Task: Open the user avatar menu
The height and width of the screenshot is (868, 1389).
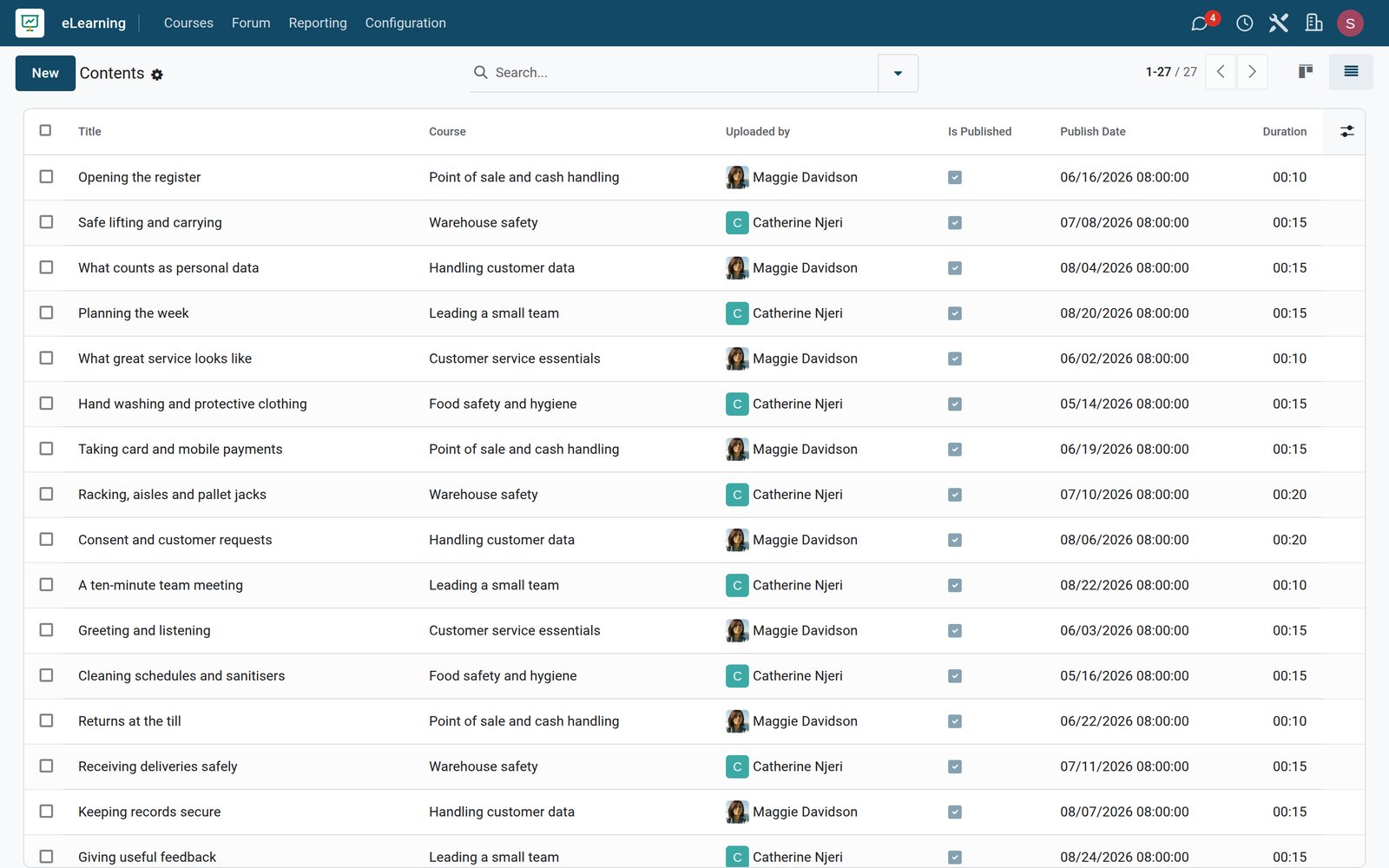Action: point(1350,23)
